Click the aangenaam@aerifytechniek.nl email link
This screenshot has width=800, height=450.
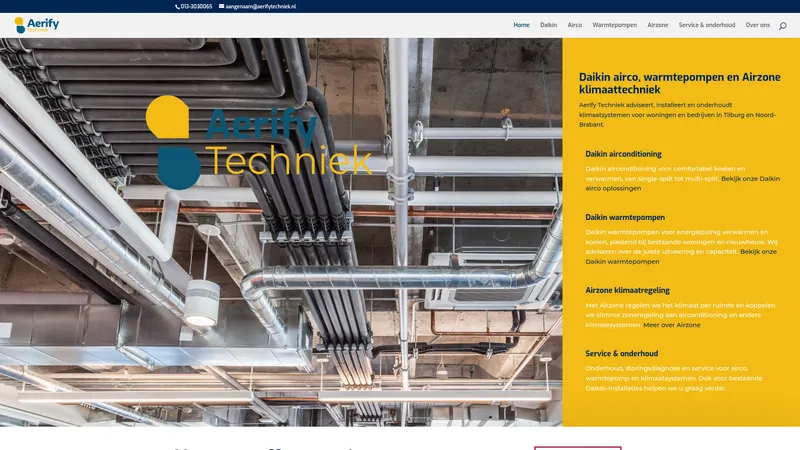260,7
